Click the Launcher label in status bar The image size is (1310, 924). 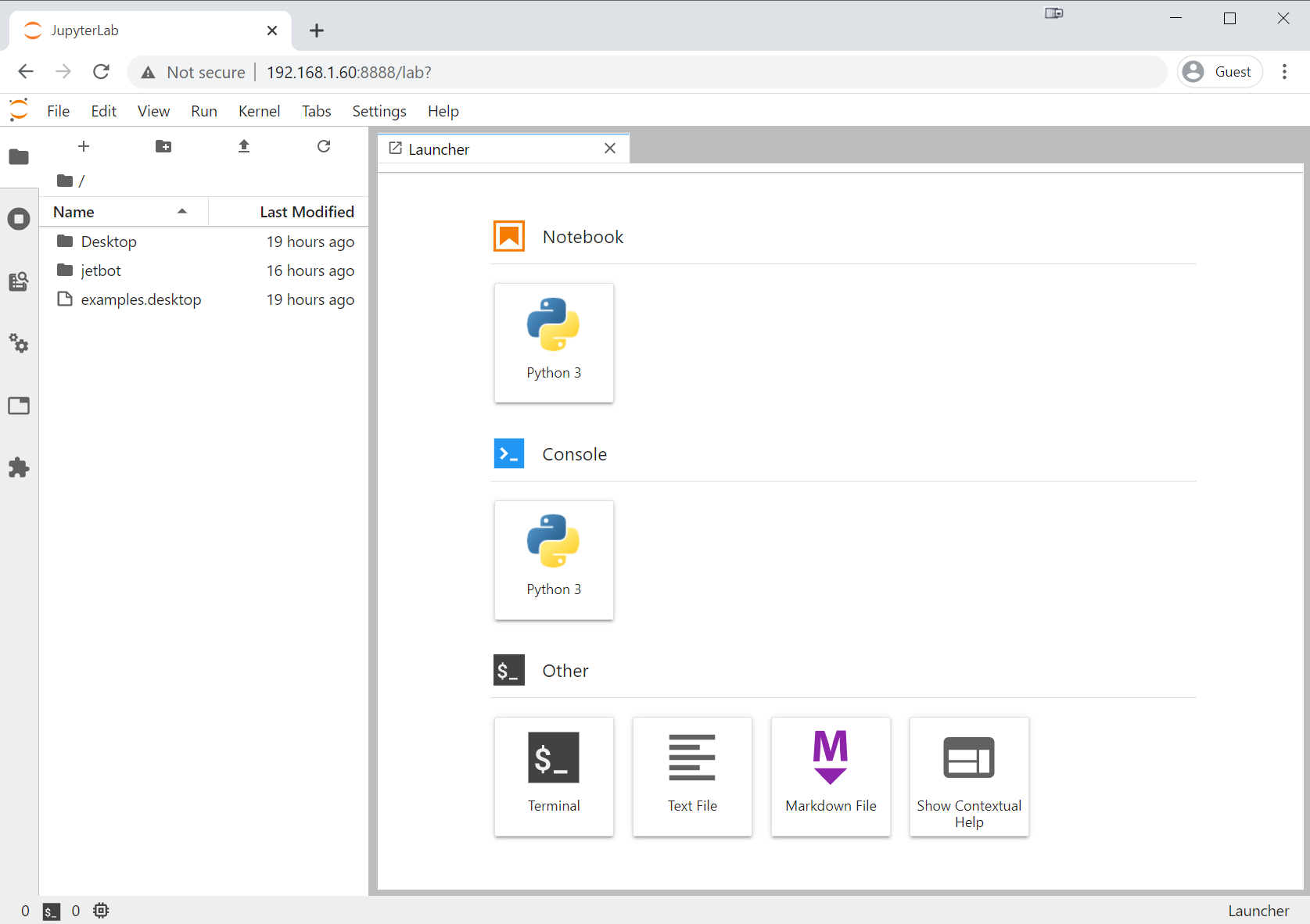pyautogui.click(x=1258, y=911)
